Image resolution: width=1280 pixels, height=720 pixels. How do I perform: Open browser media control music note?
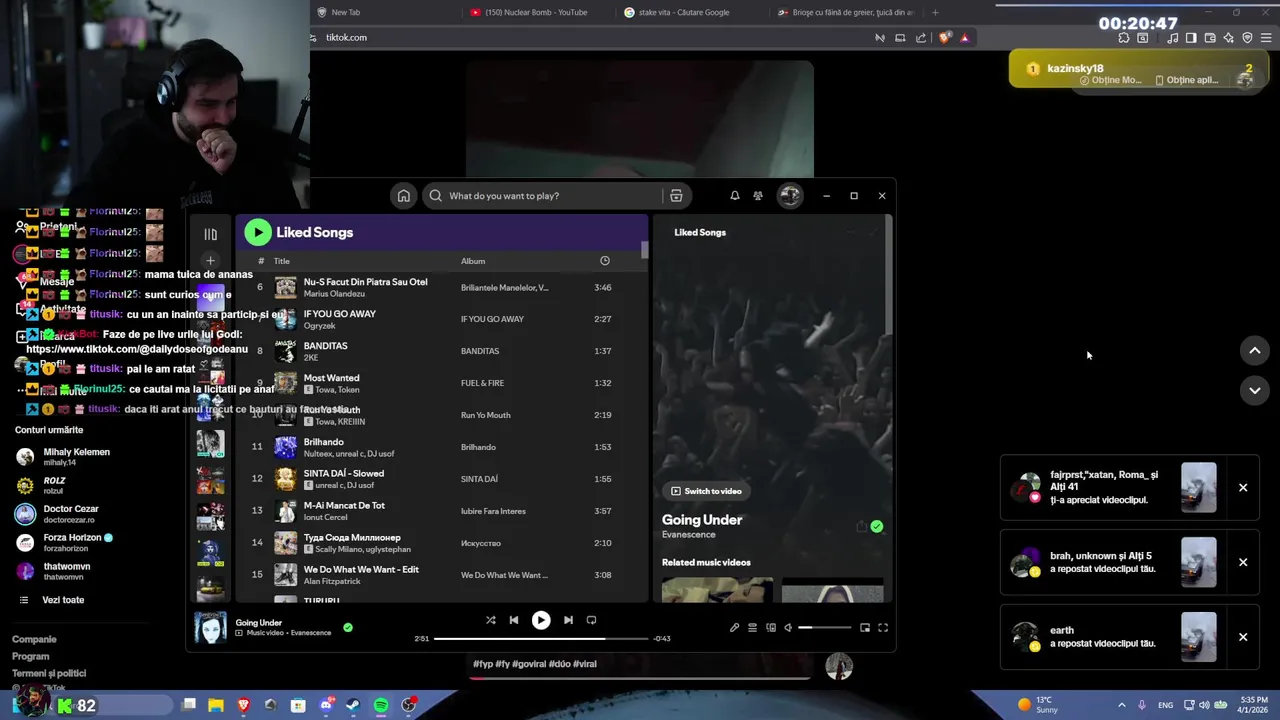point(1172,38)
